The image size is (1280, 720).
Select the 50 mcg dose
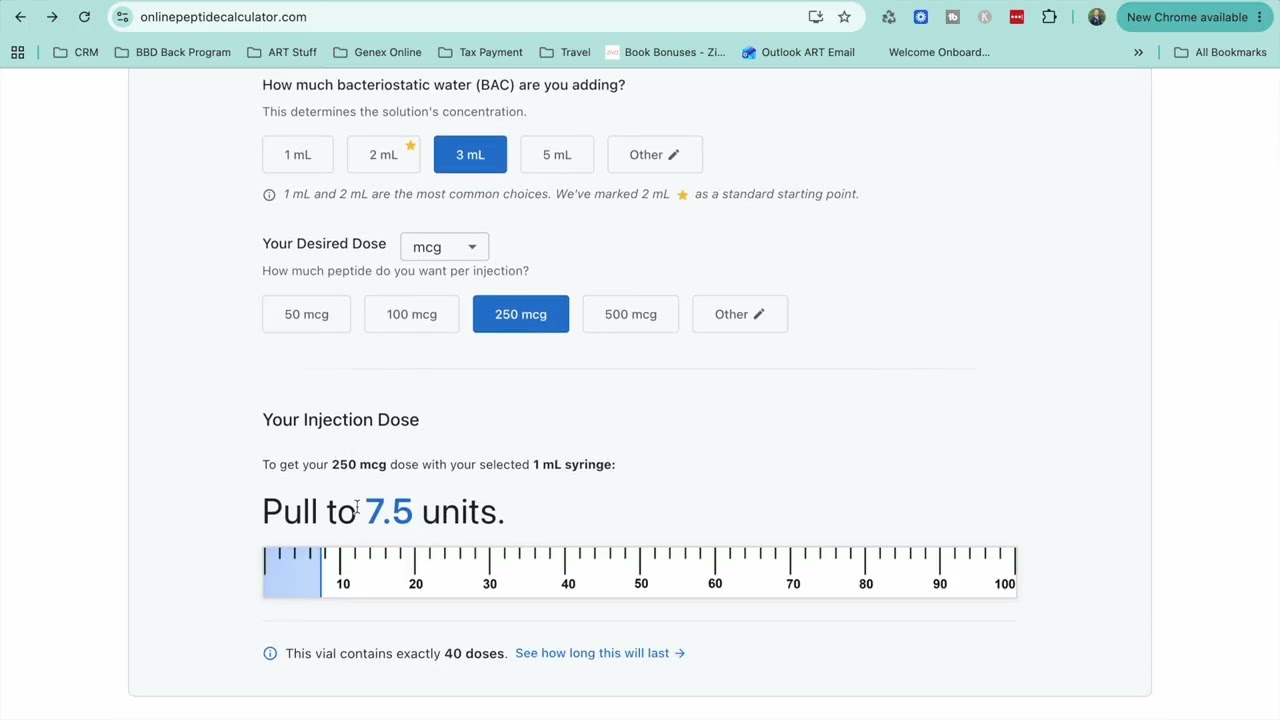306,314
